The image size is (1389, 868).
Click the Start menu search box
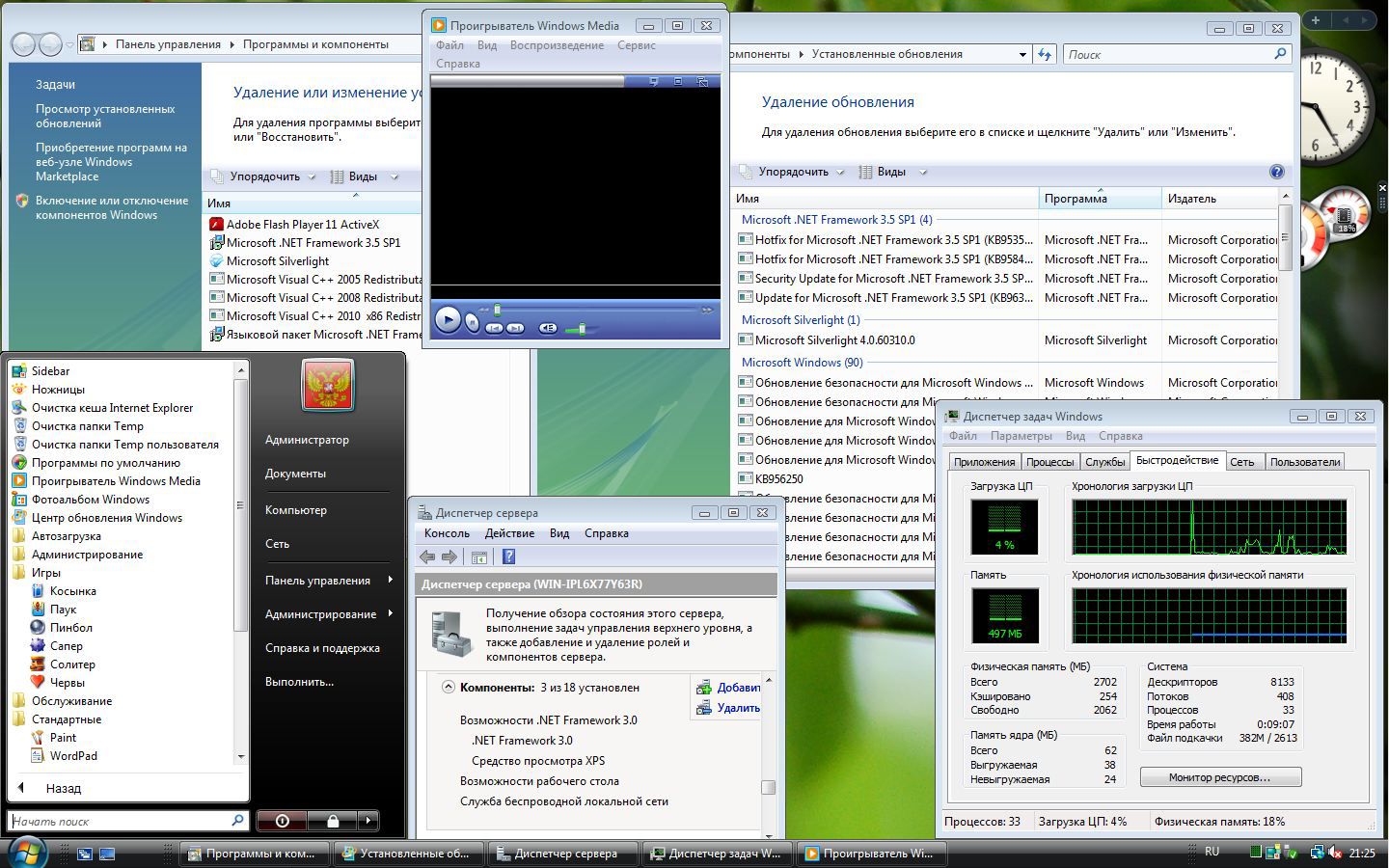coord(128,821)
